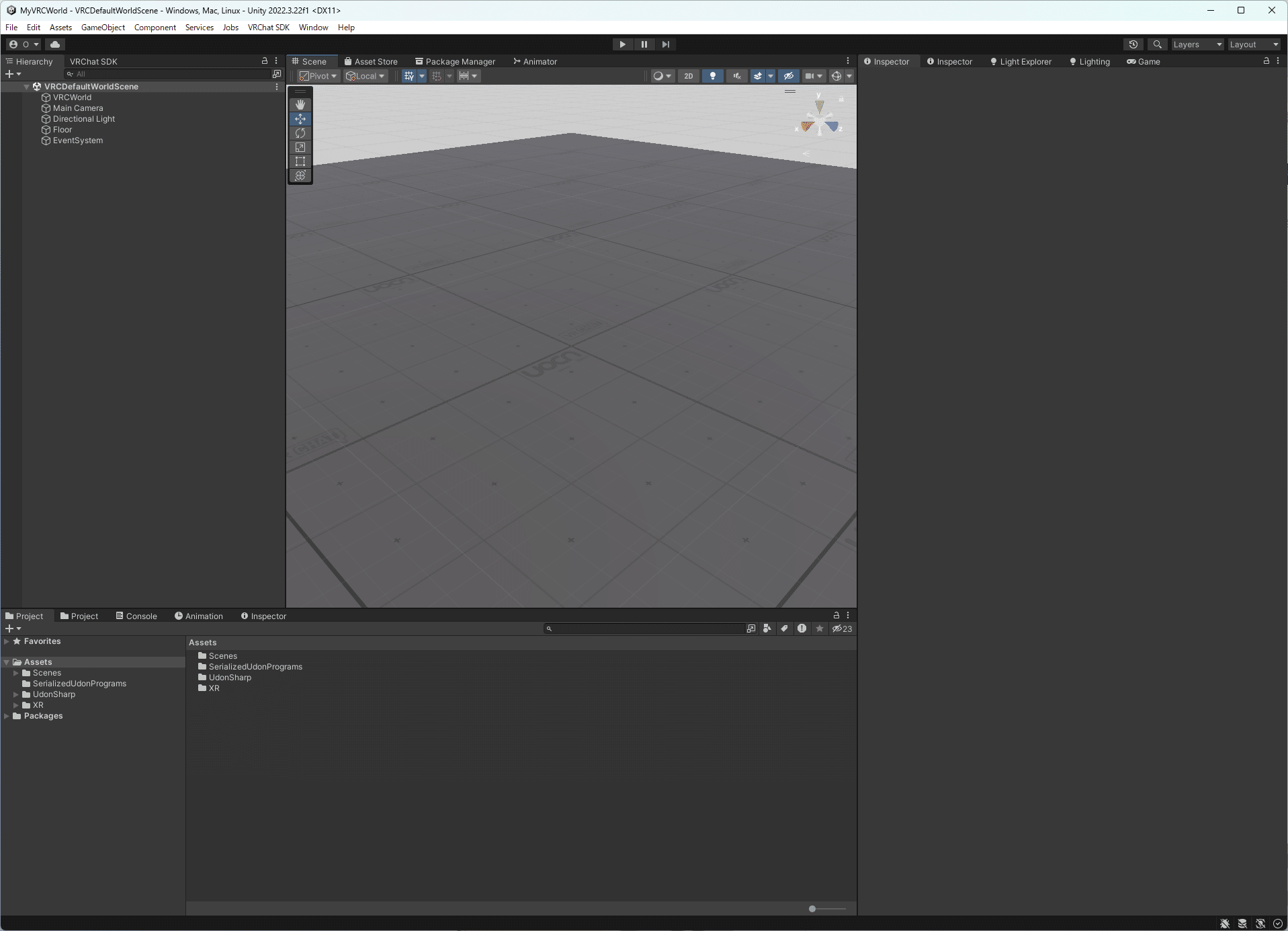
Task: Click the leftmost status bar bug icon
Action: coord(1225,924)
